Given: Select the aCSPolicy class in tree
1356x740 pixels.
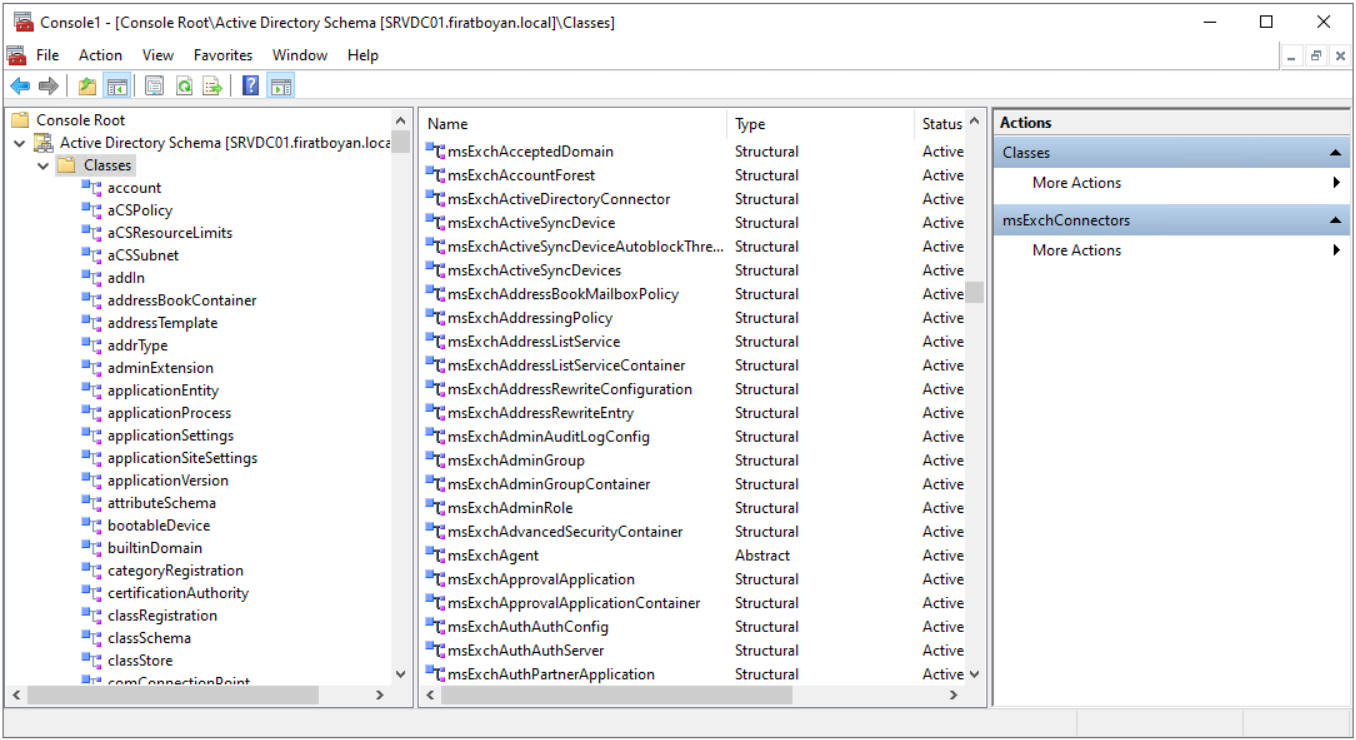Looking at the screenshot, I should tap(140, 210).
